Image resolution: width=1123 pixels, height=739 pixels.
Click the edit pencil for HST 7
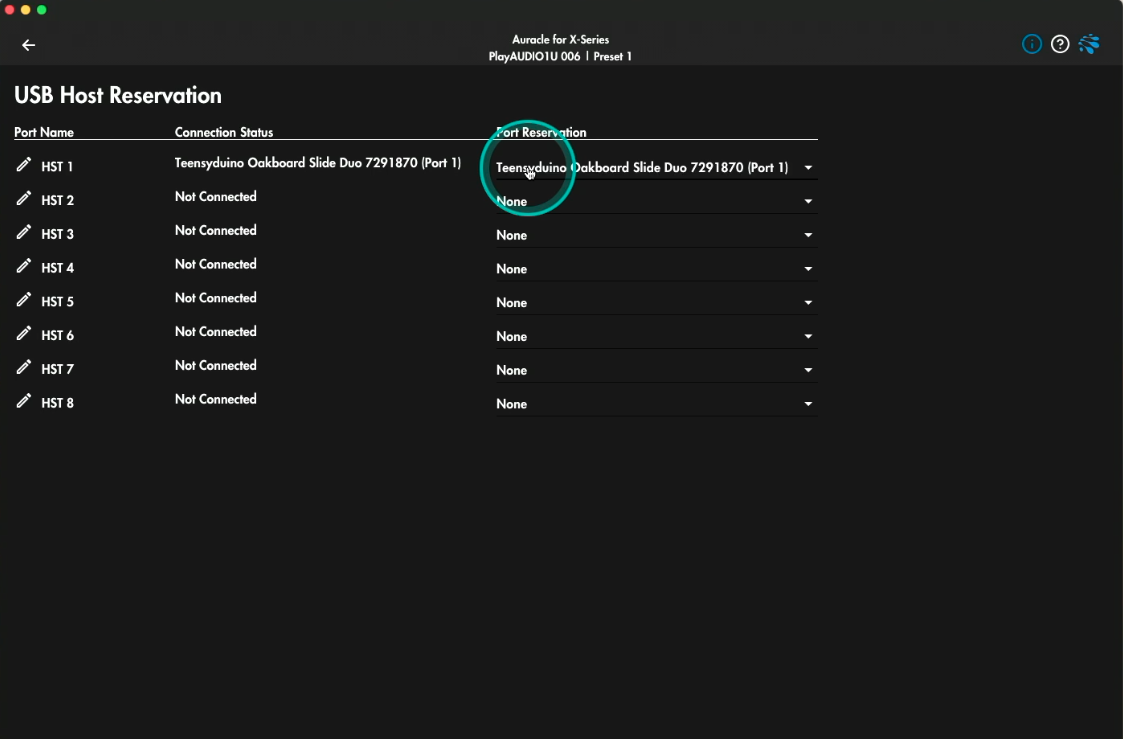24,367
